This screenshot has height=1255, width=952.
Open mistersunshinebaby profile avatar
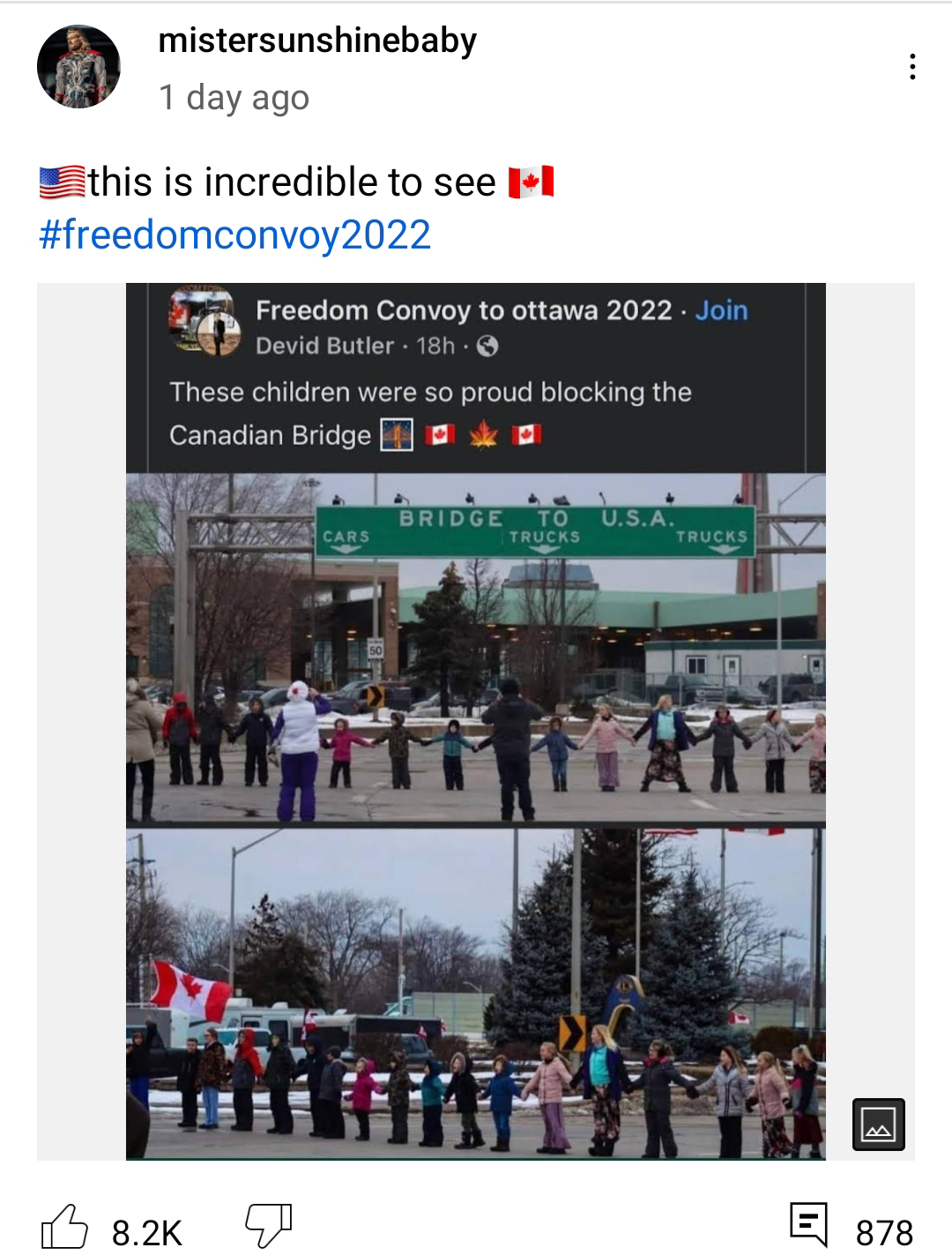[78, 67]
